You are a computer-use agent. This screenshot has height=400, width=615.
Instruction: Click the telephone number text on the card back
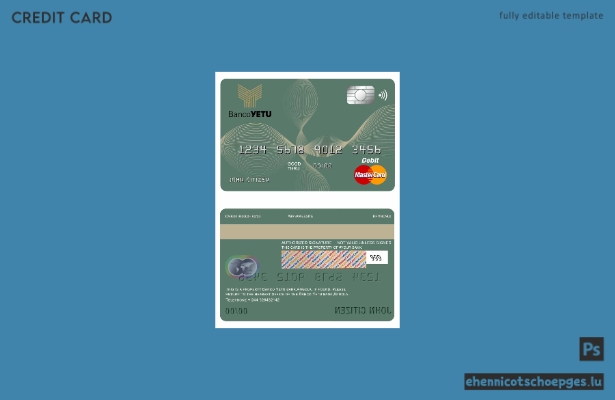253,300
